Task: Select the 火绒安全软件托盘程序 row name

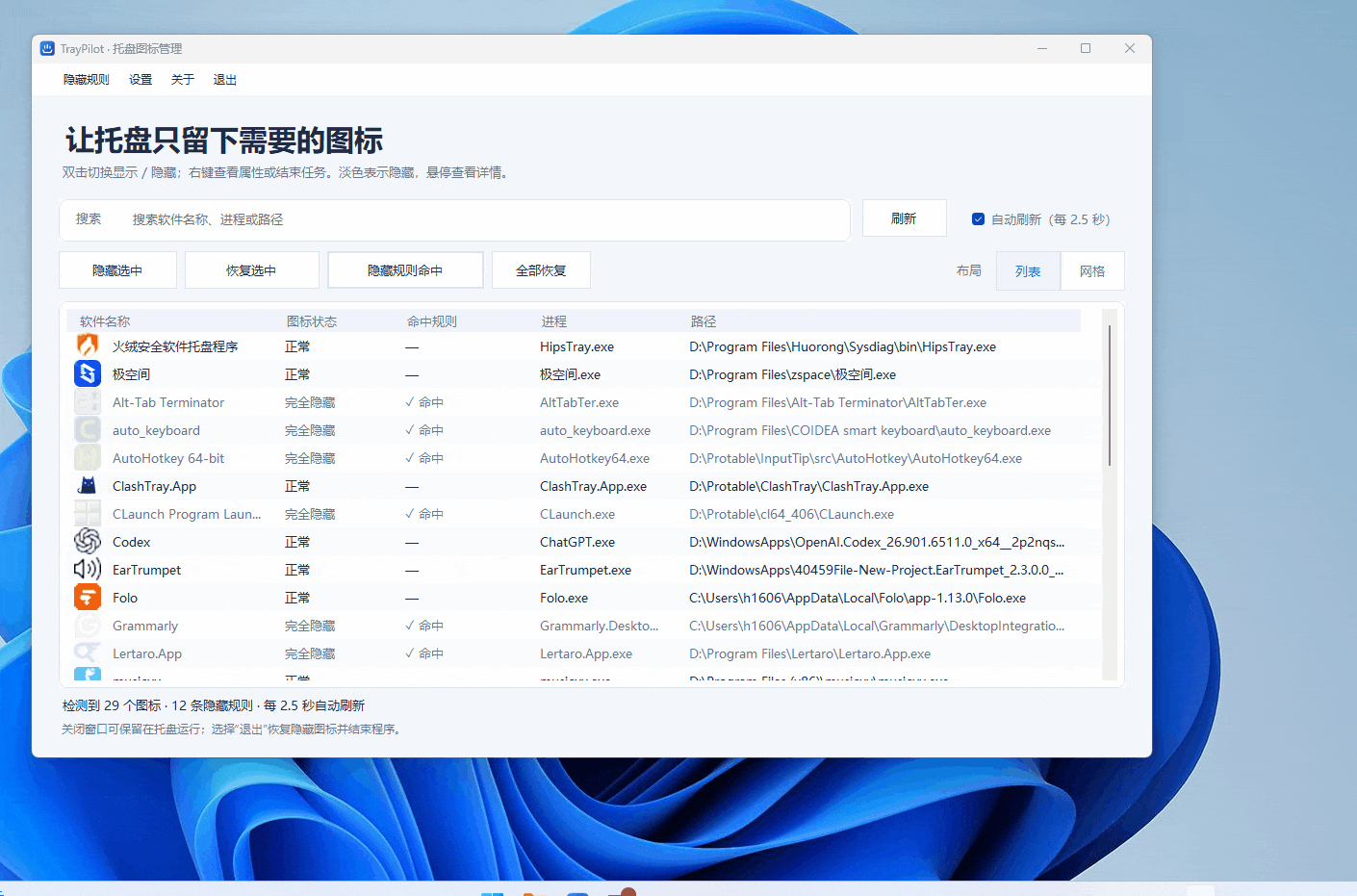Action: tap(175, 346)
